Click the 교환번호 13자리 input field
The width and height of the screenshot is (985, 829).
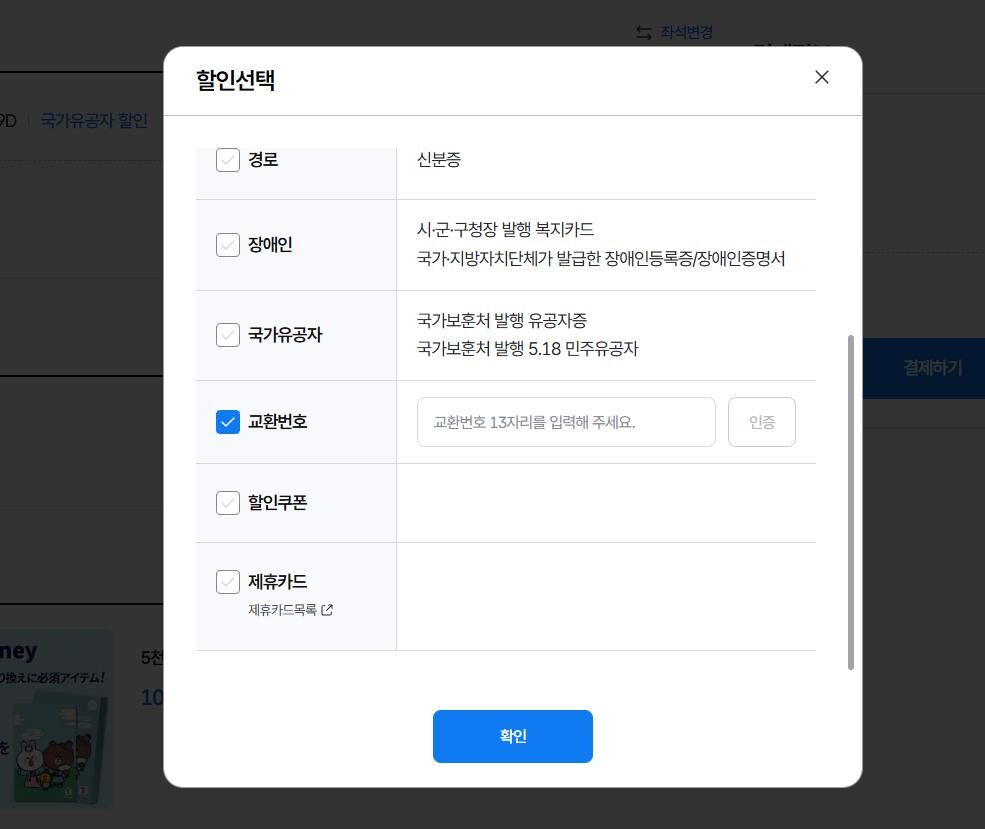point(566,422)
